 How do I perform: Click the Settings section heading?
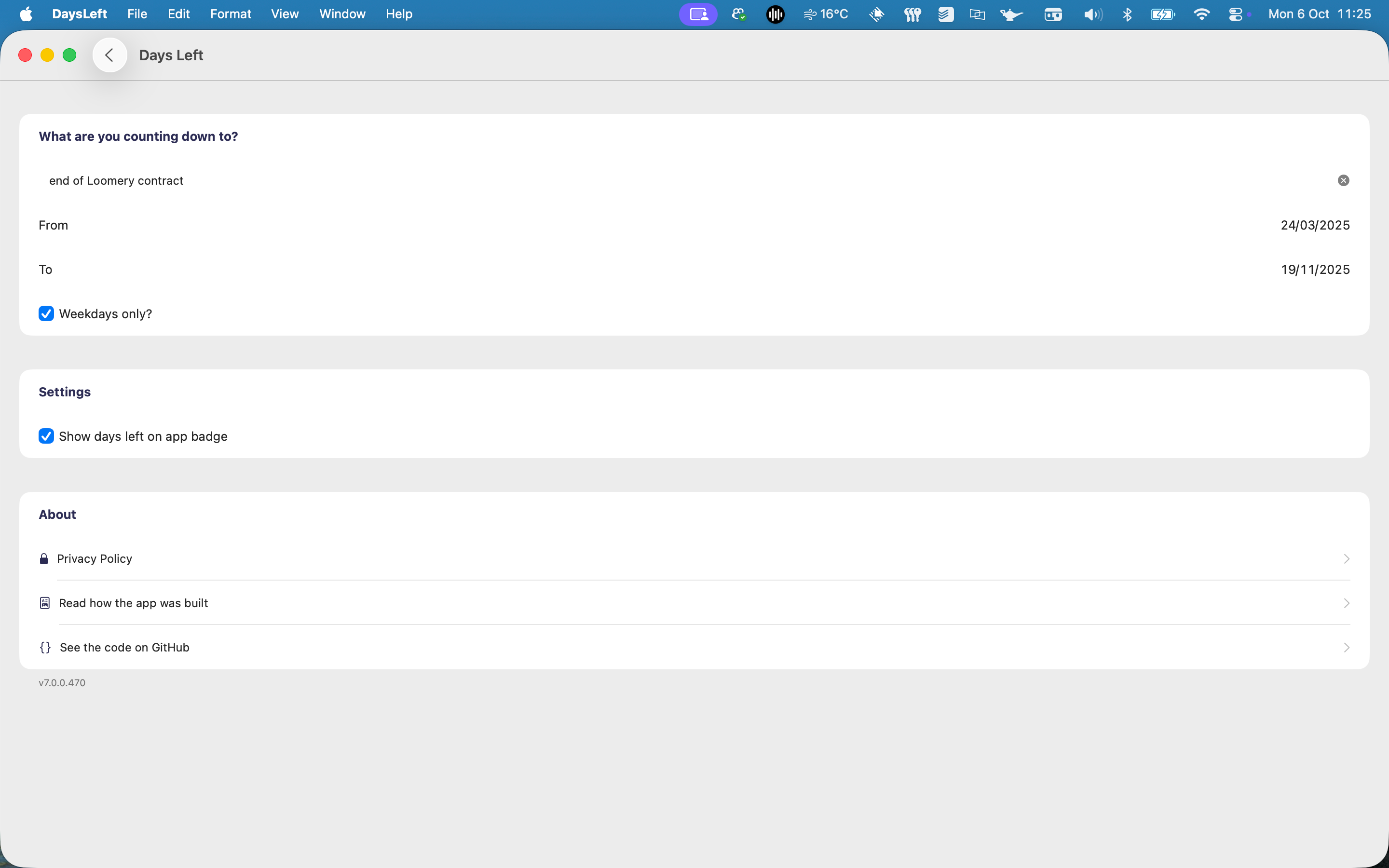[65, 392]
